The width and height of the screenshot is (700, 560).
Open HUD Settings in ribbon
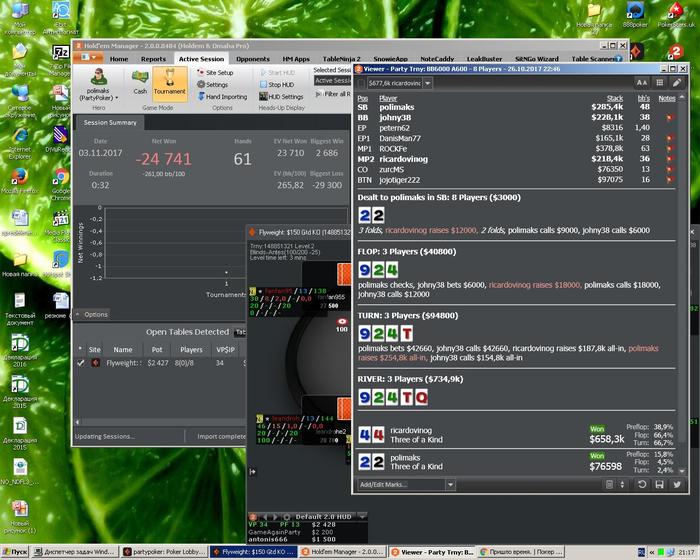[281, 96]
